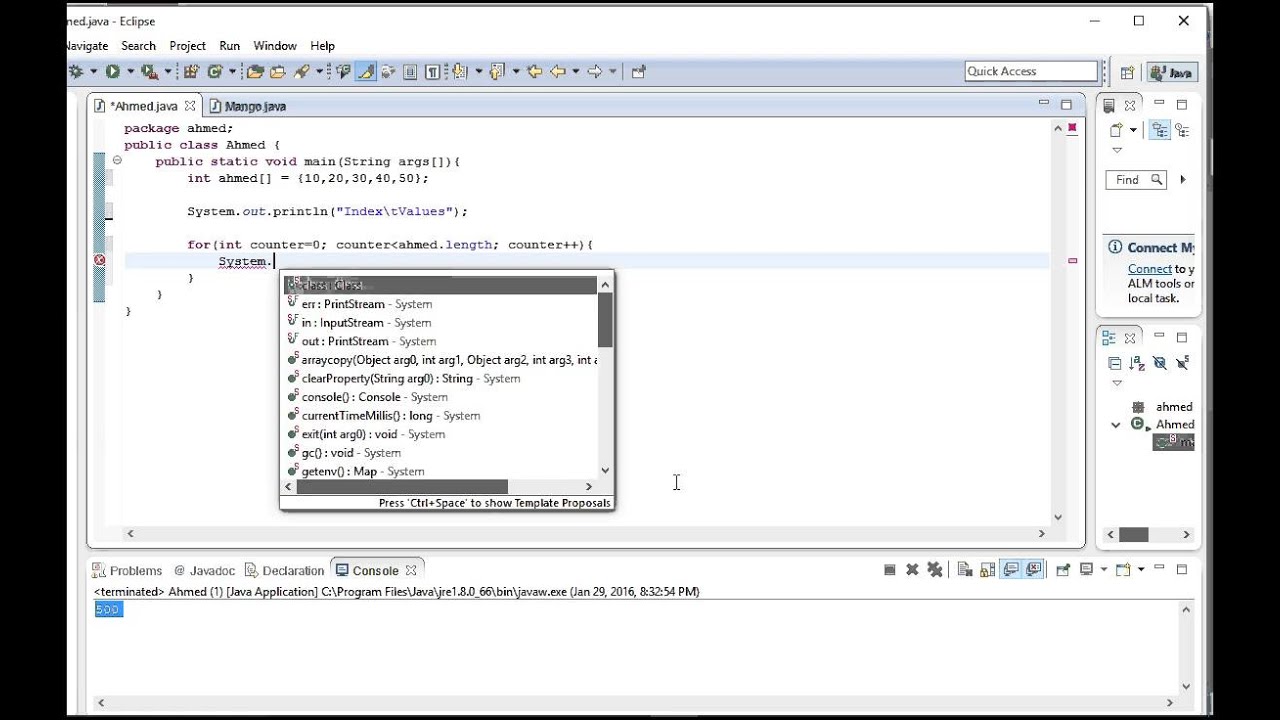Toggle Sort alphabetically in Outline
Image resolution: width=1280 pixels, height=720 pixels.
pyautogui.click(x=1137, y=363)
